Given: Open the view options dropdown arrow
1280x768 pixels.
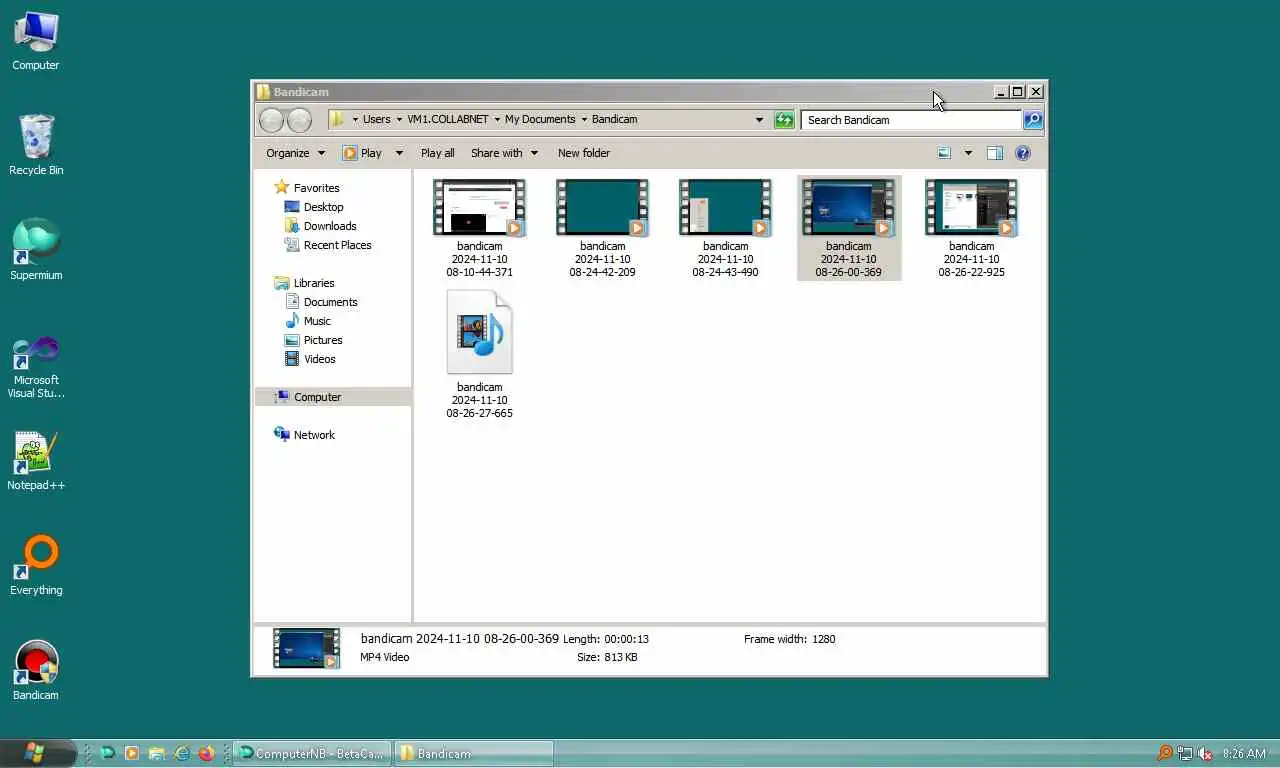Looking at the screenshot, I should point(968,153).
